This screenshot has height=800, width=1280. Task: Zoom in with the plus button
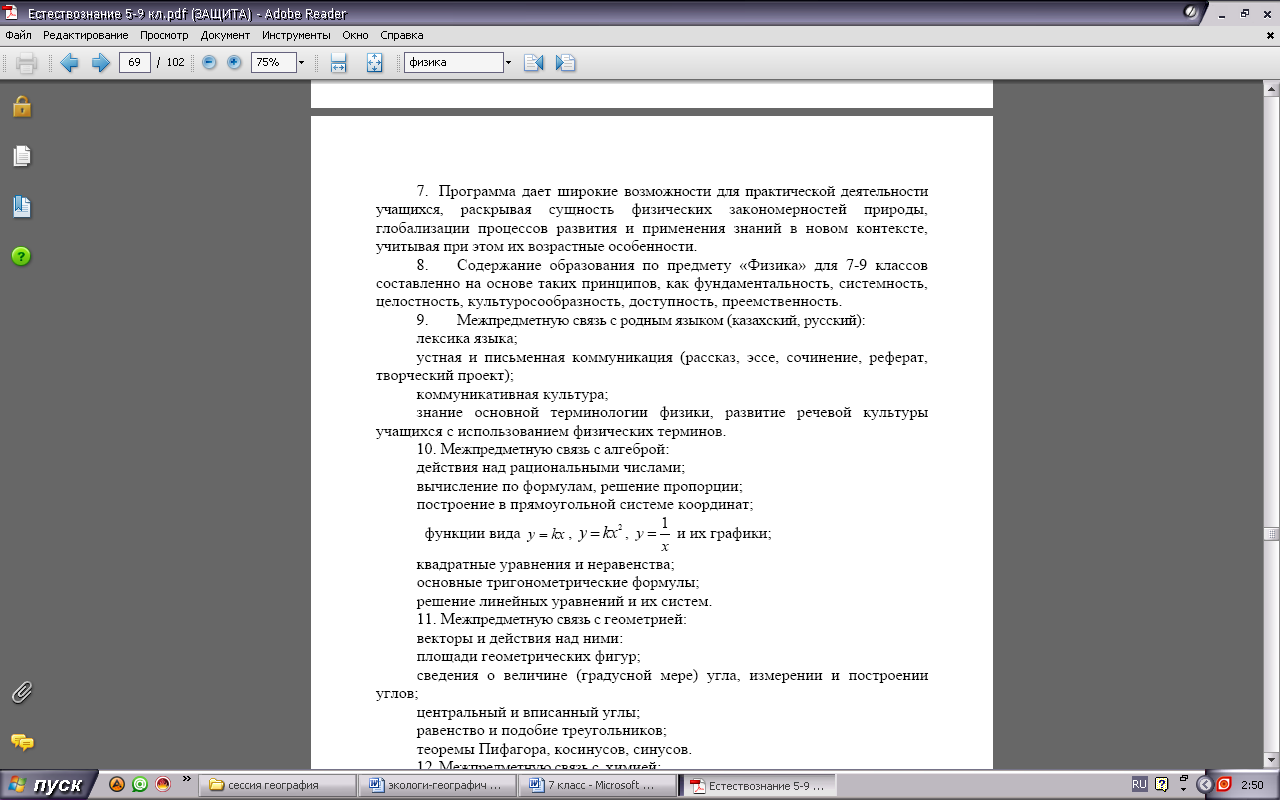coord(234,62)
